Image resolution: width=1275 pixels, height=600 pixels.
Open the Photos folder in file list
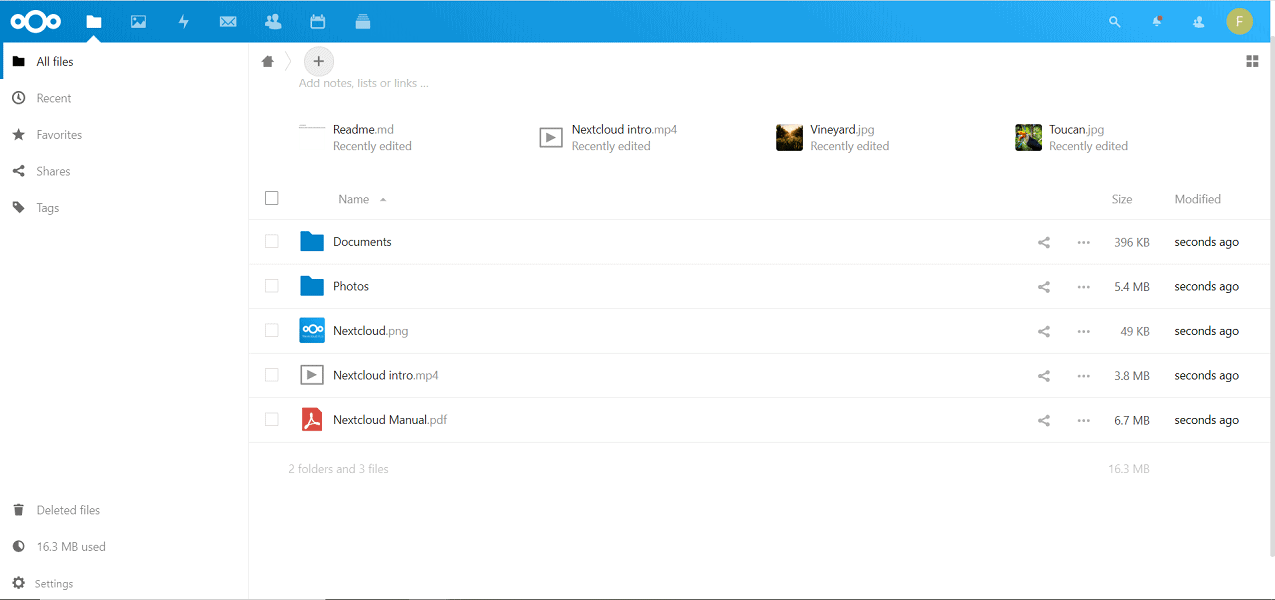tap(351, 287)
